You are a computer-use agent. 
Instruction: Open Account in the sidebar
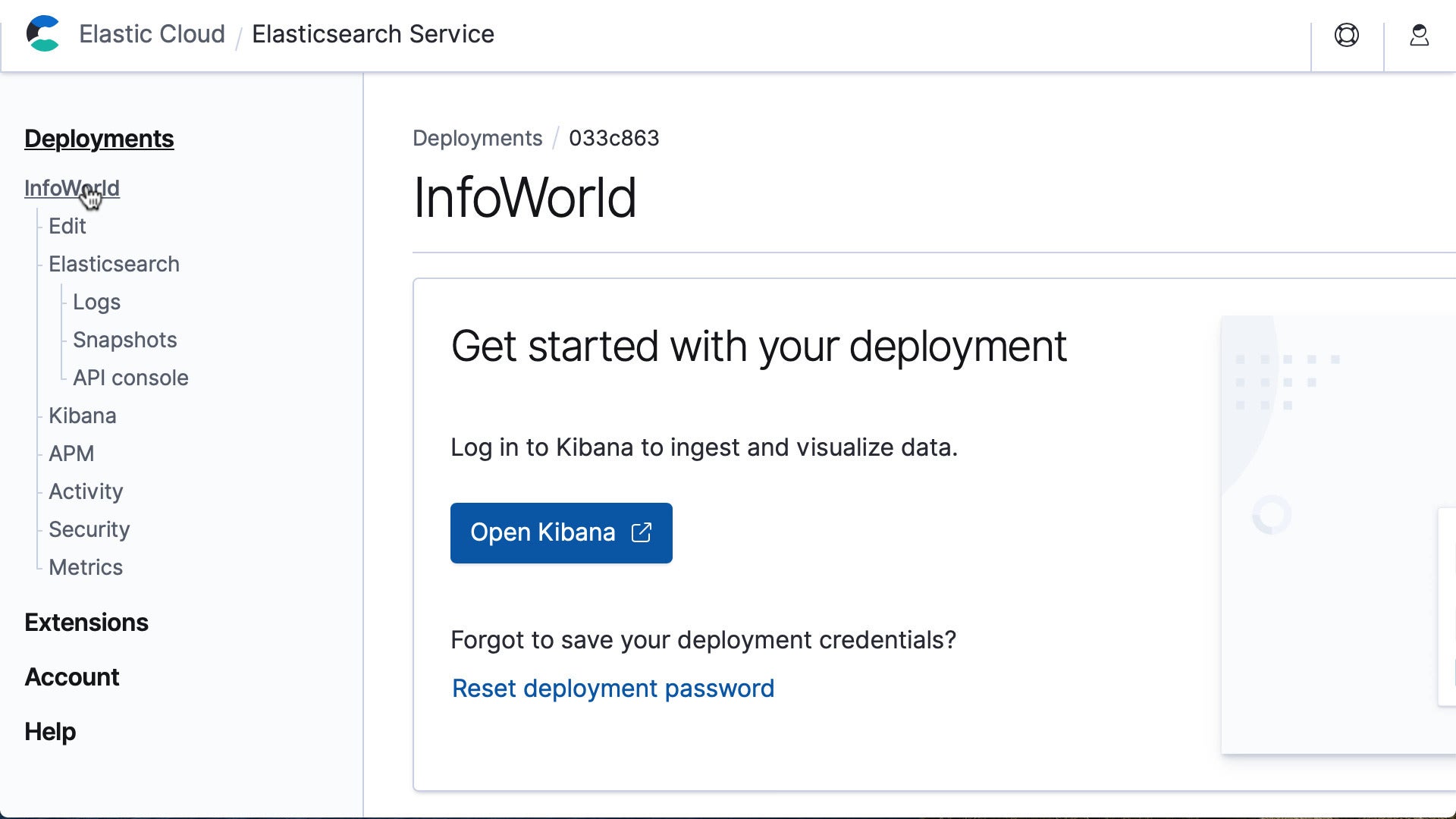coord(72,677)
